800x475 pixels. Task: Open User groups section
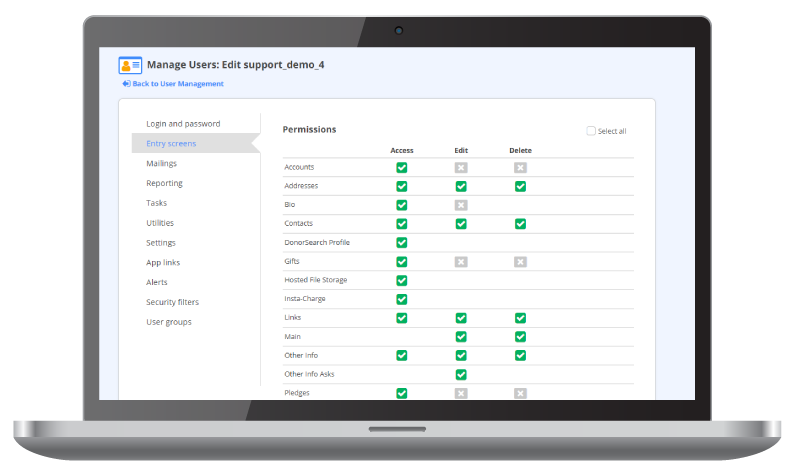tap(169, 322)
